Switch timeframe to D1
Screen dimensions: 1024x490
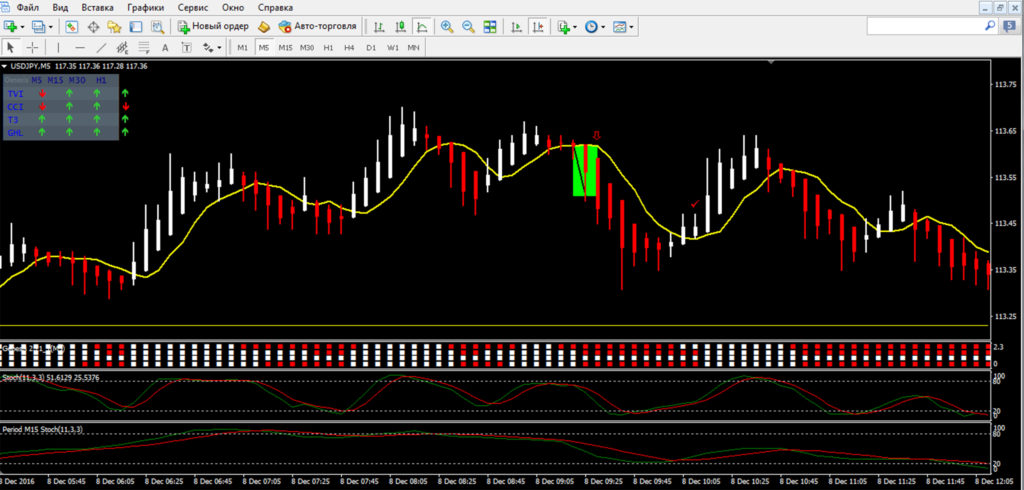[x=371, y=48]
